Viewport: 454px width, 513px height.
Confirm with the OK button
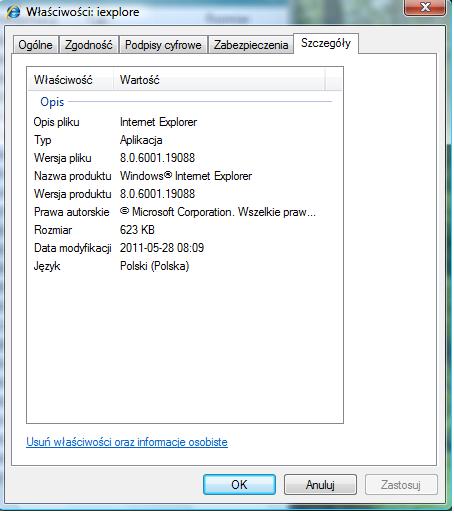(239, 485)
